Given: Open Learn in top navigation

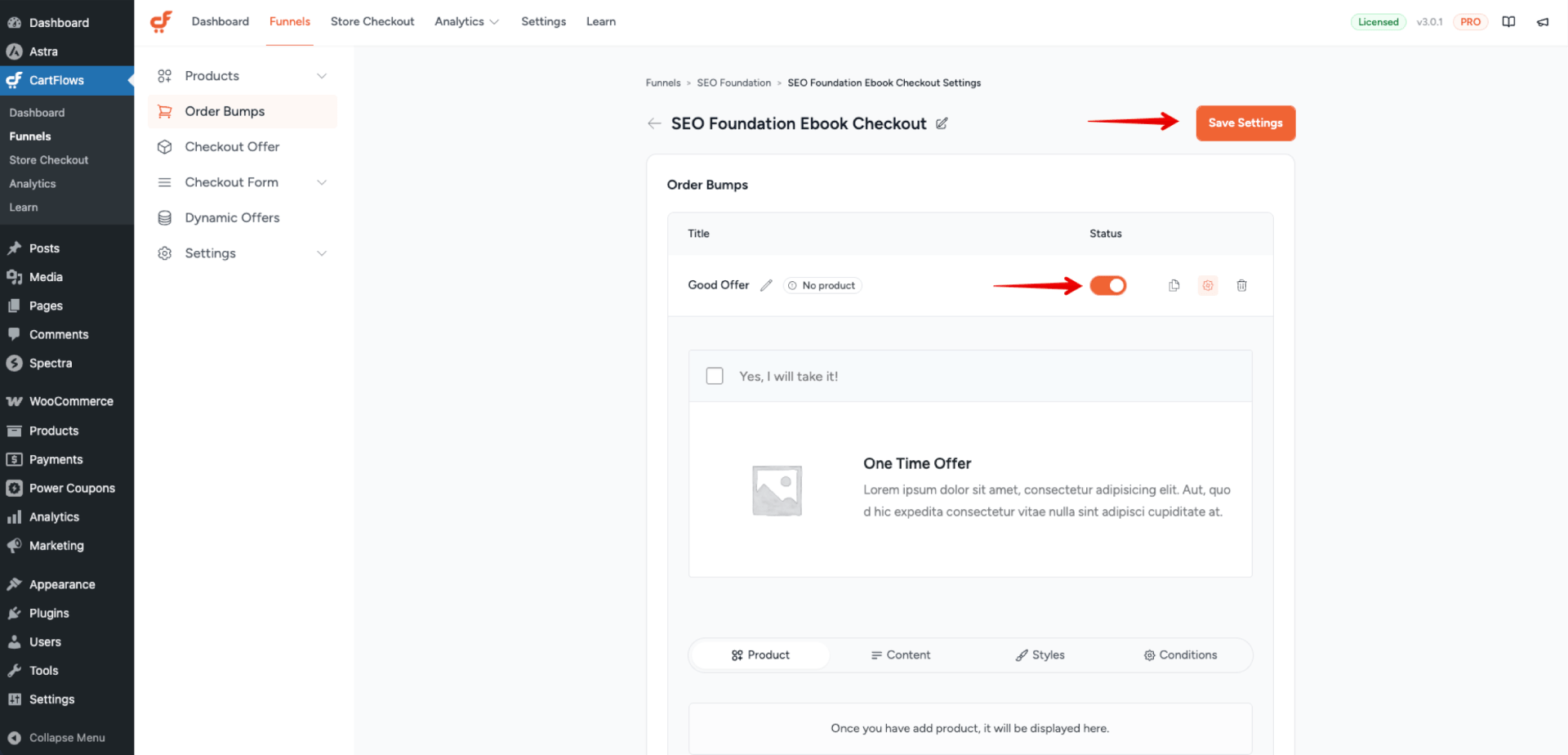Looking at the screenshot, I should 601,21.
